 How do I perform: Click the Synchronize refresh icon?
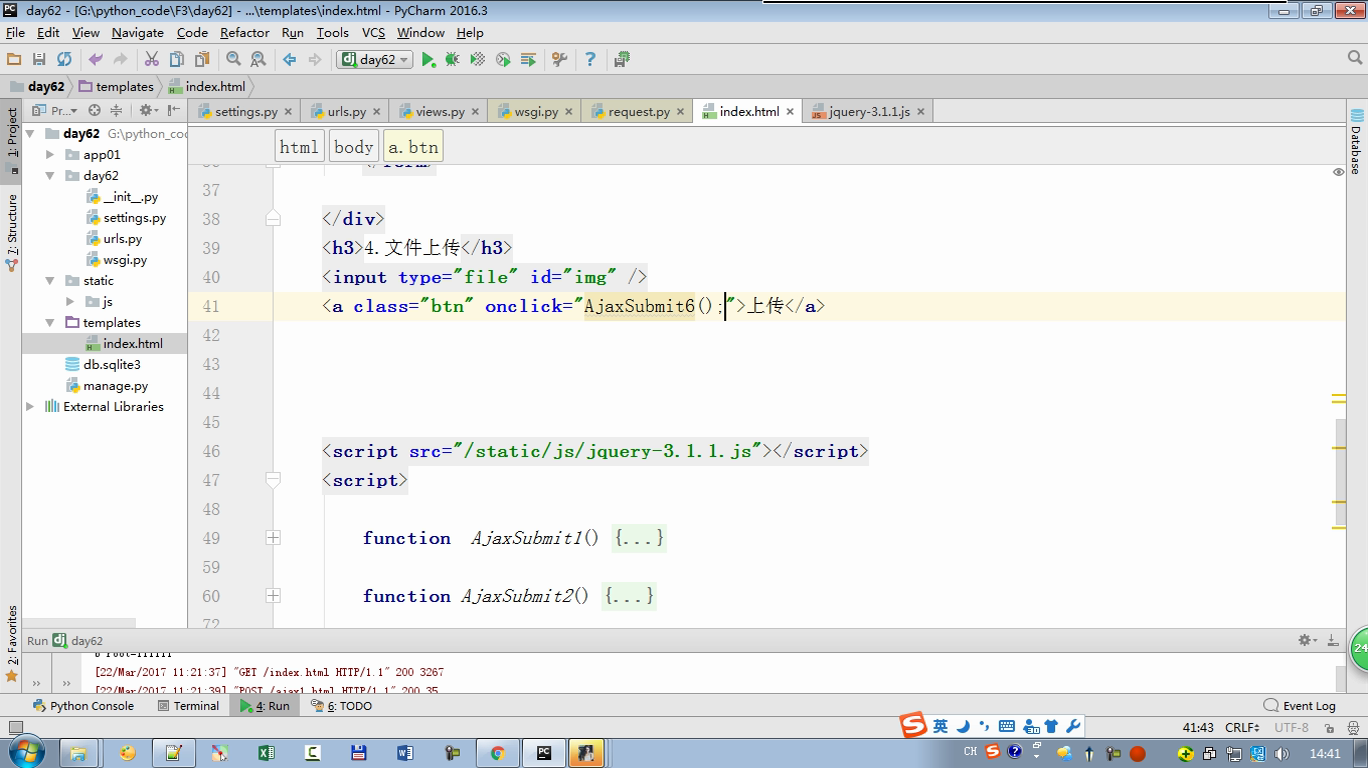(x=64, y=60)
